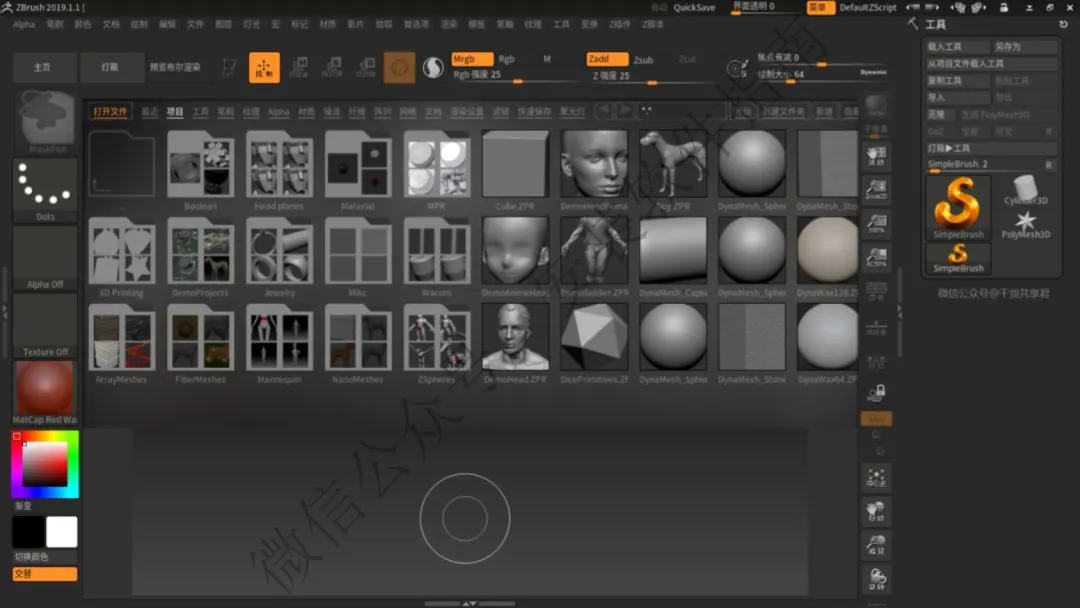This screenshot has width=1080, height=608.
Task: Click the 旋转 Rotate view icon in right shelf
Action: tap(876, 579)
